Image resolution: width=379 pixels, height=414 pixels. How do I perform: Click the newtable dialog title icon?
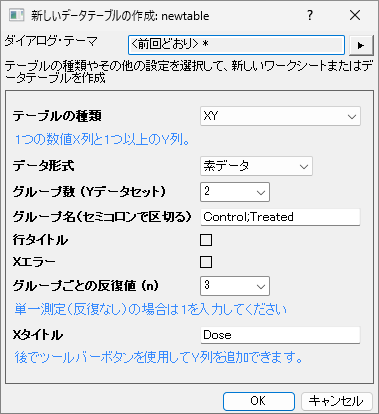[x=16, y=15]
